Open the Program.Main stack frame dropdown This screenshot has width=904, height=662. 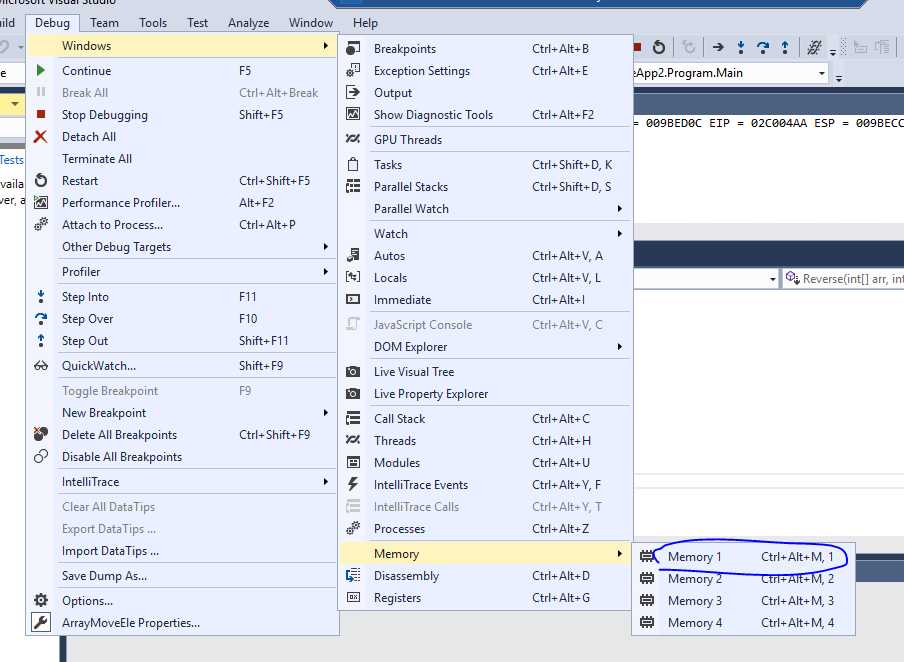coord(822,73)
